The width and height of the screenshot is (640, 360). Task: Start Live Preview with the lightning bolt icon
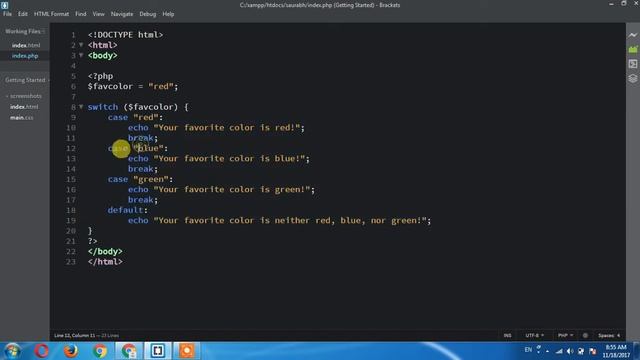point(633,35)
